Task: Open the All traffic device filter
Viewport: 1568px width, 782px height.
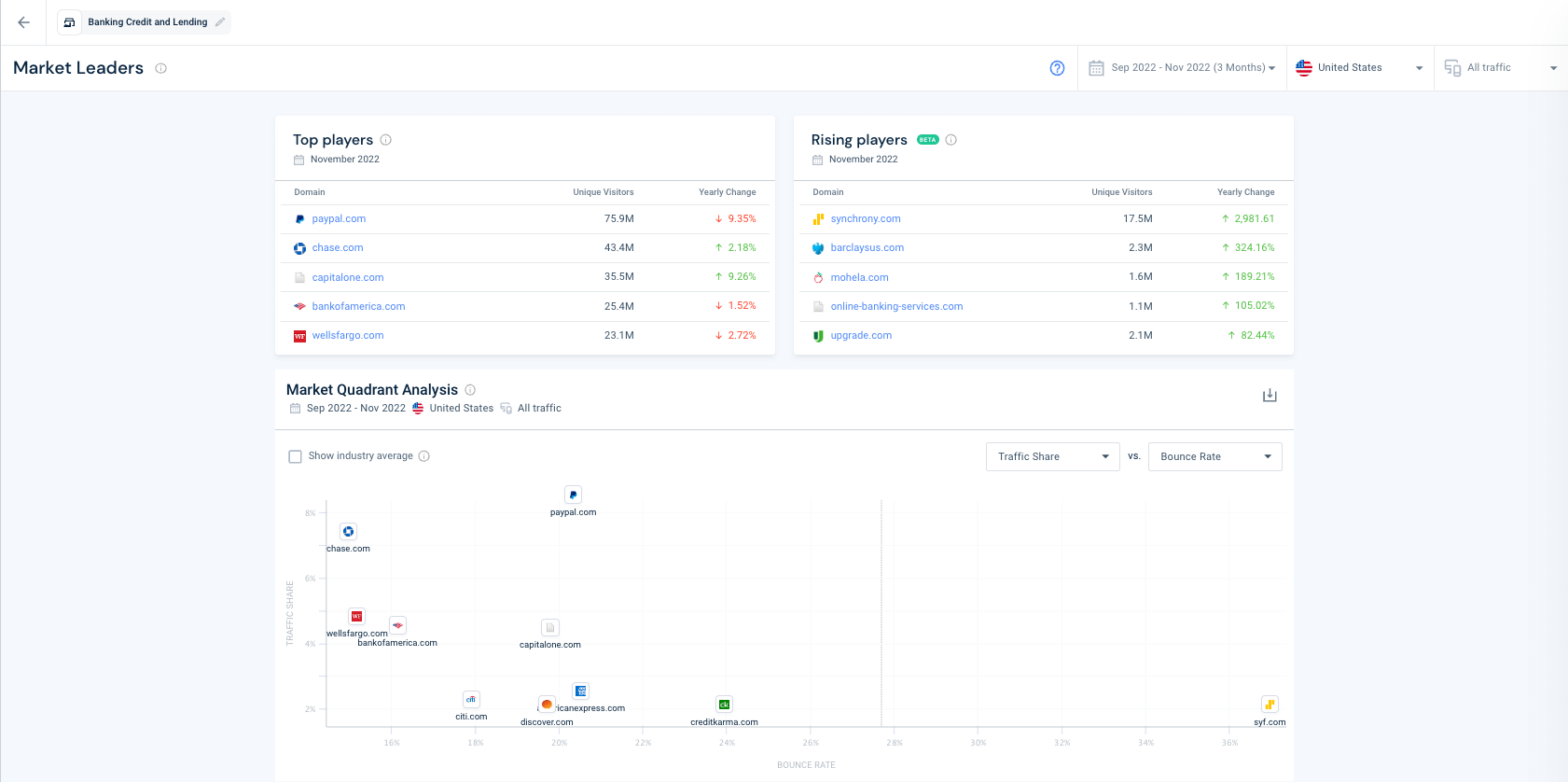Action: [x=1500, y=68]
